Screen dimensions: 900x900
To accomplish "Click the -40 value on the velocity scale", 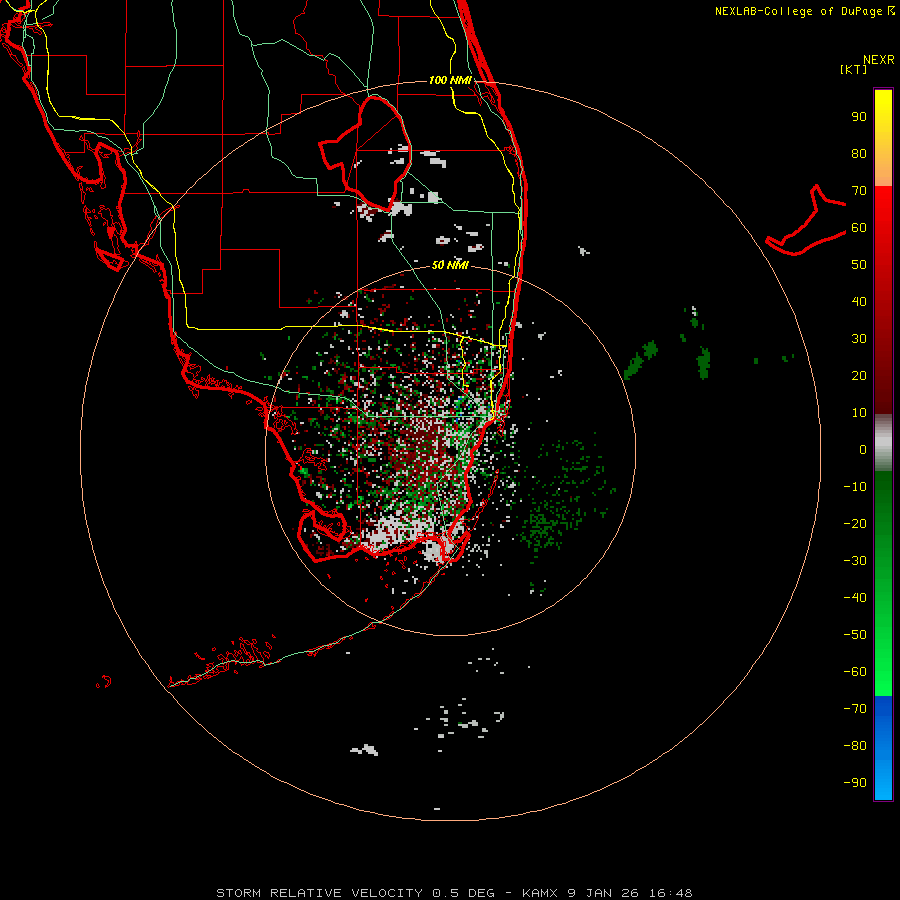I will (855, 598).
